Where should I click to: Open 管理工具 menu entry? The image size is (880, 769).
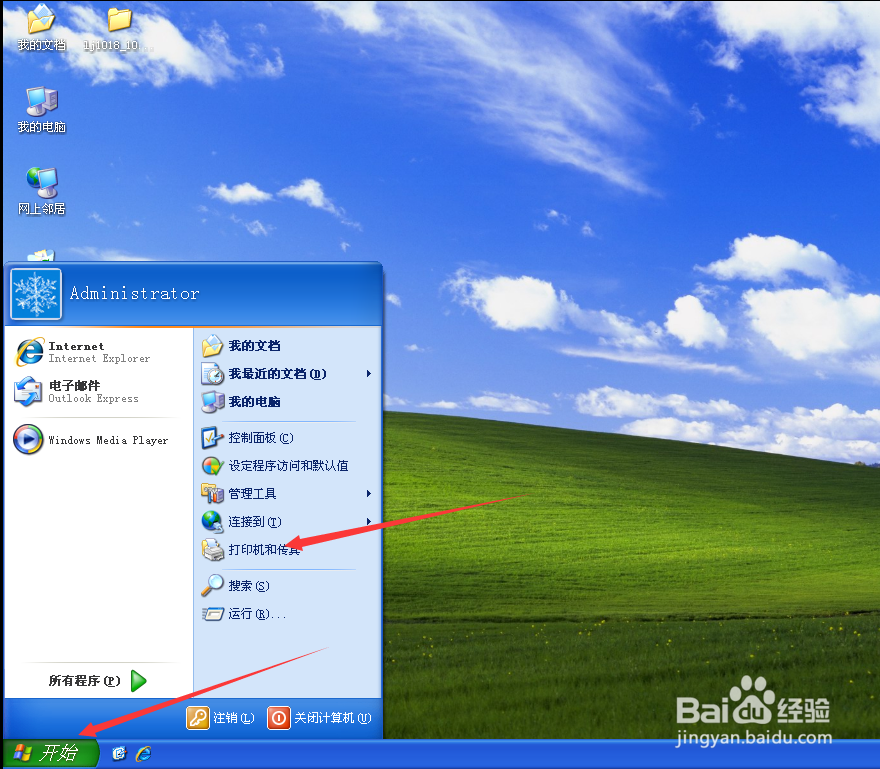coord(287,494)
